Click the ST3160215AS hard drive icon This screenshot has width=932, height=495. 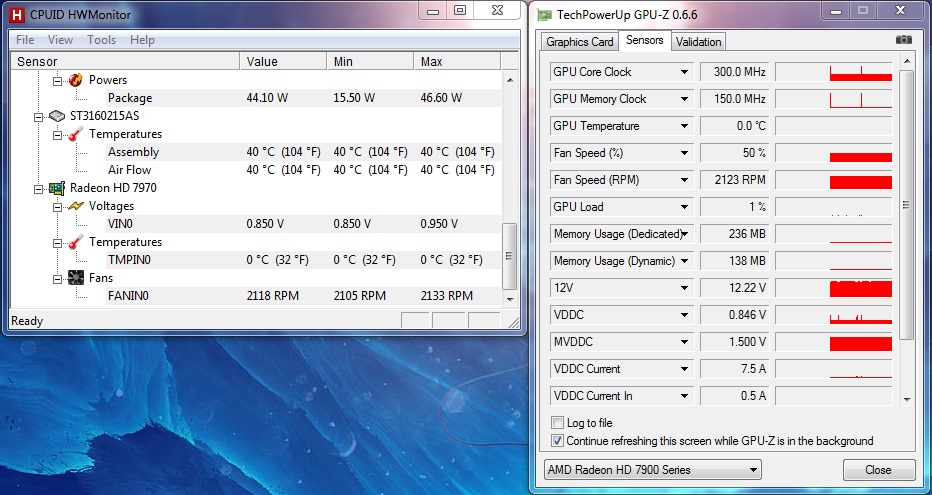[x=56, y=116]
